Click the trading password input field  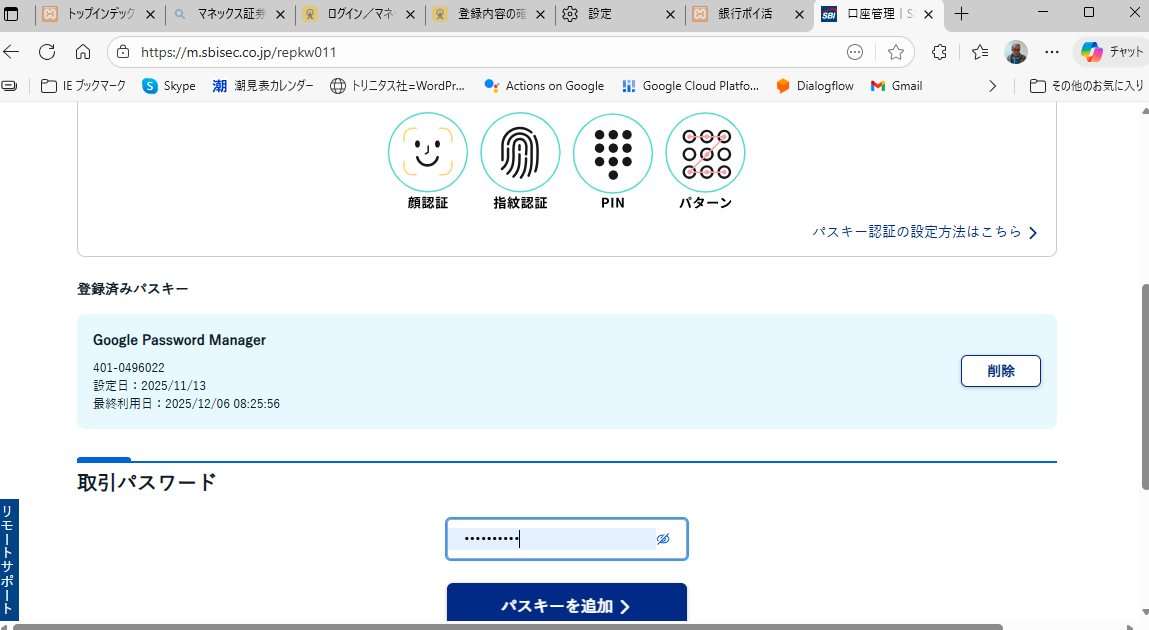coord(550,539)
